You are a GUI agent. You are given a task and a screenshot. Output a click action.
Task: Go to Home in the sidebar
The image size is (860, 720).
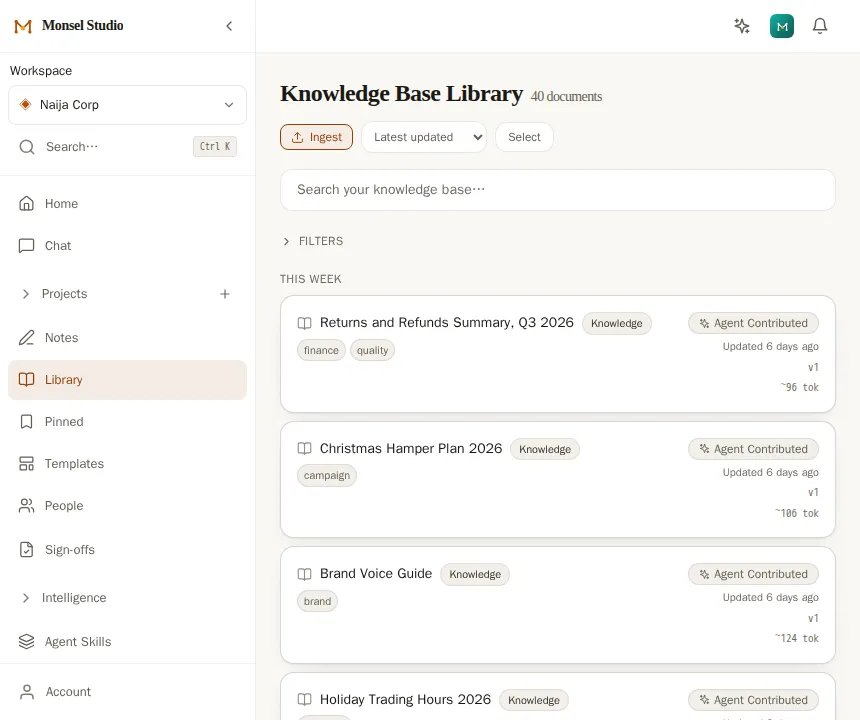pos(127,203)
